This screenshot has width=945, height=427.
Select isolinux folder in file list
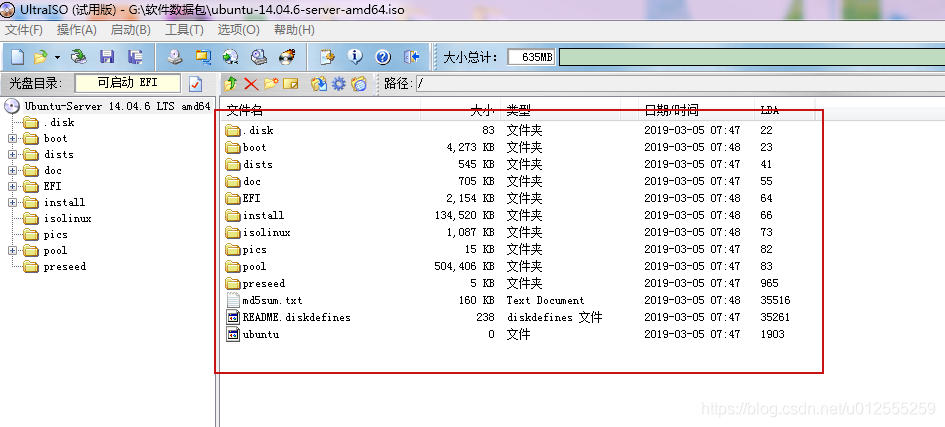pyautogui.click(x=267, y=232)
